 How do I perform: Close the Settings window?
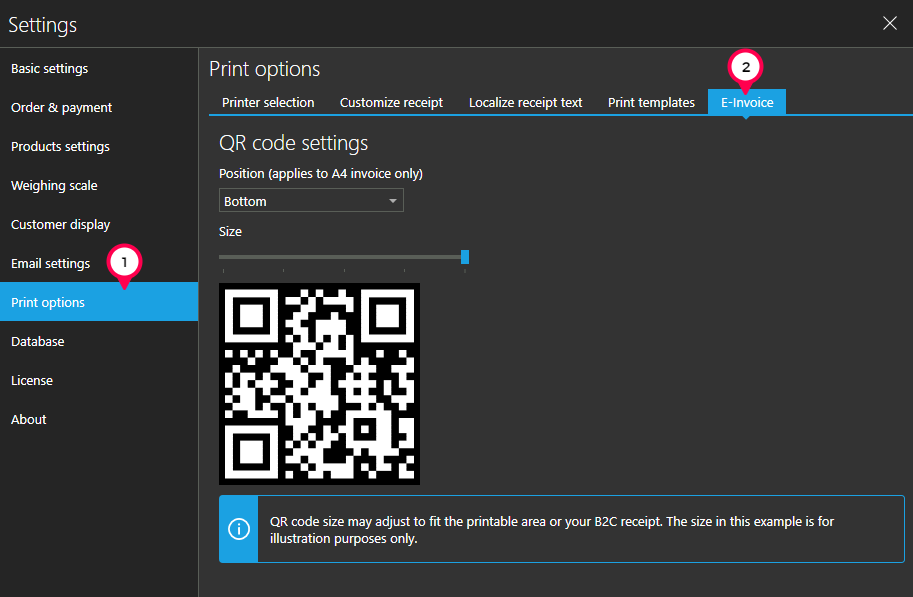click(889, 24)
